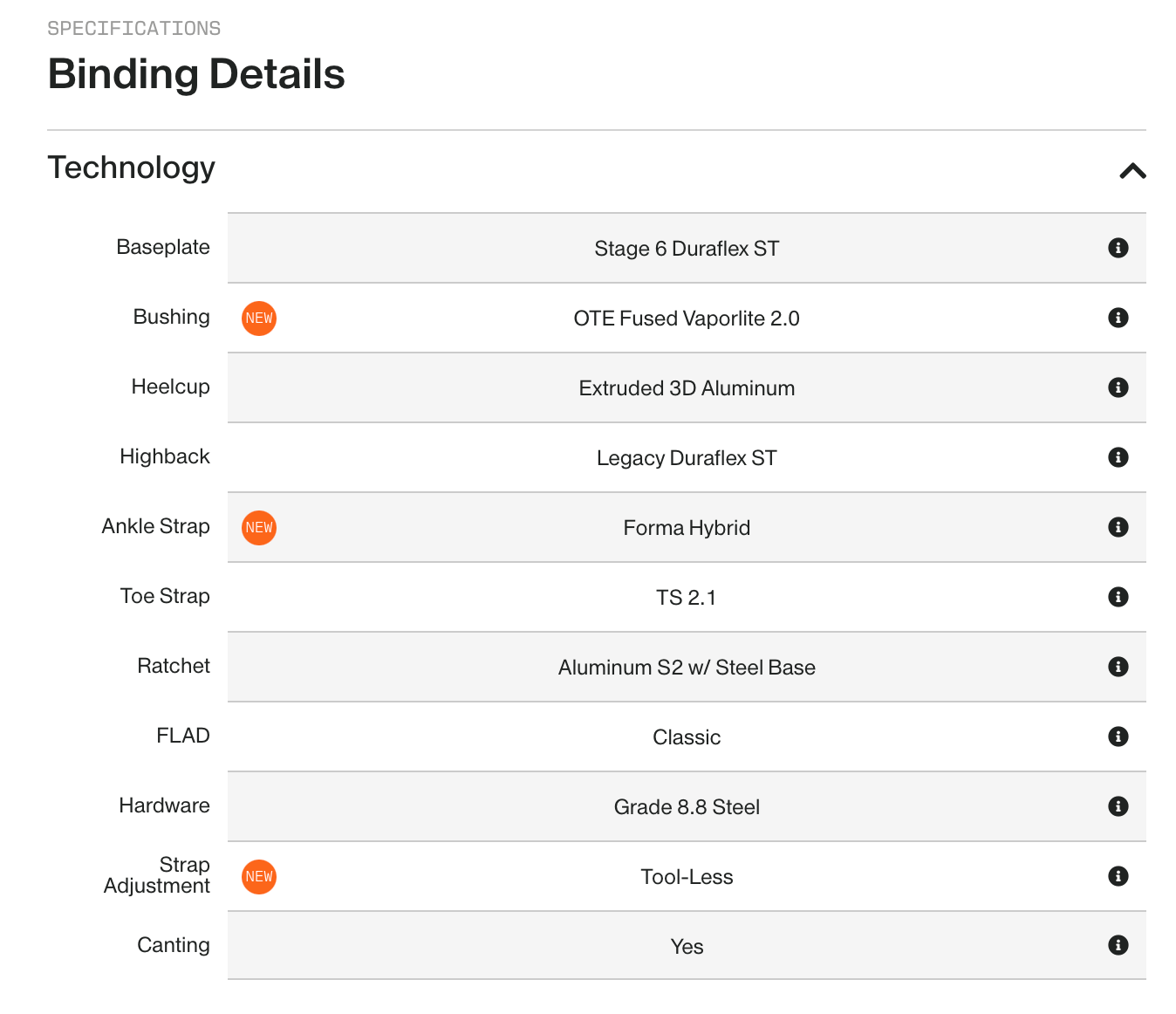
Task: Click the Legacy Duraflex ST value
Action: point(686,458)
